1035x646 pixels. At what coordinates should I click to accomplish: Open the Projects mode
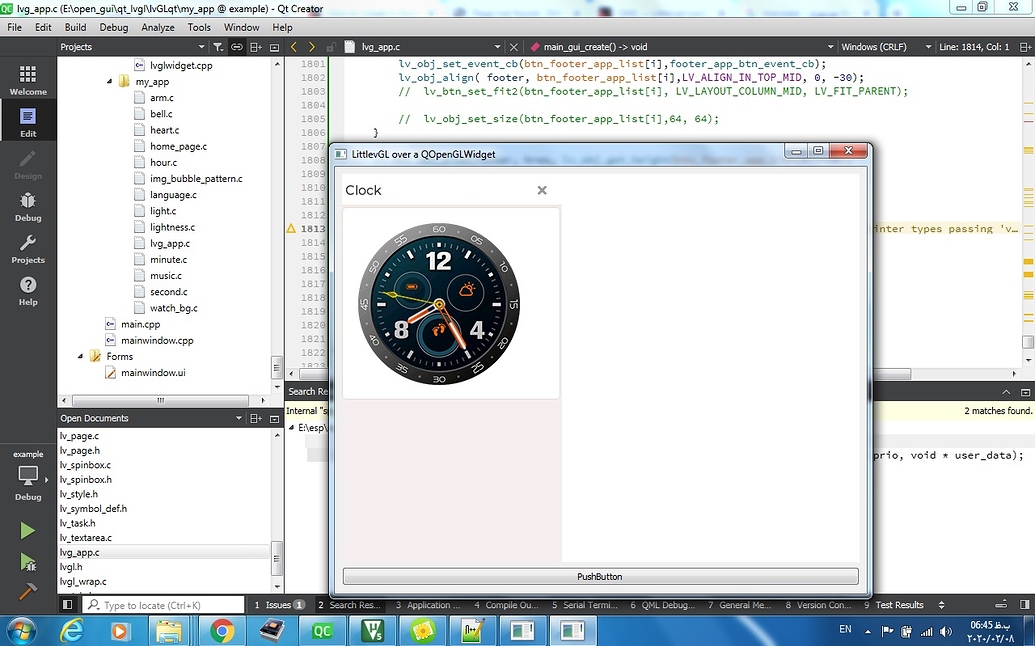tap(27, 246)
